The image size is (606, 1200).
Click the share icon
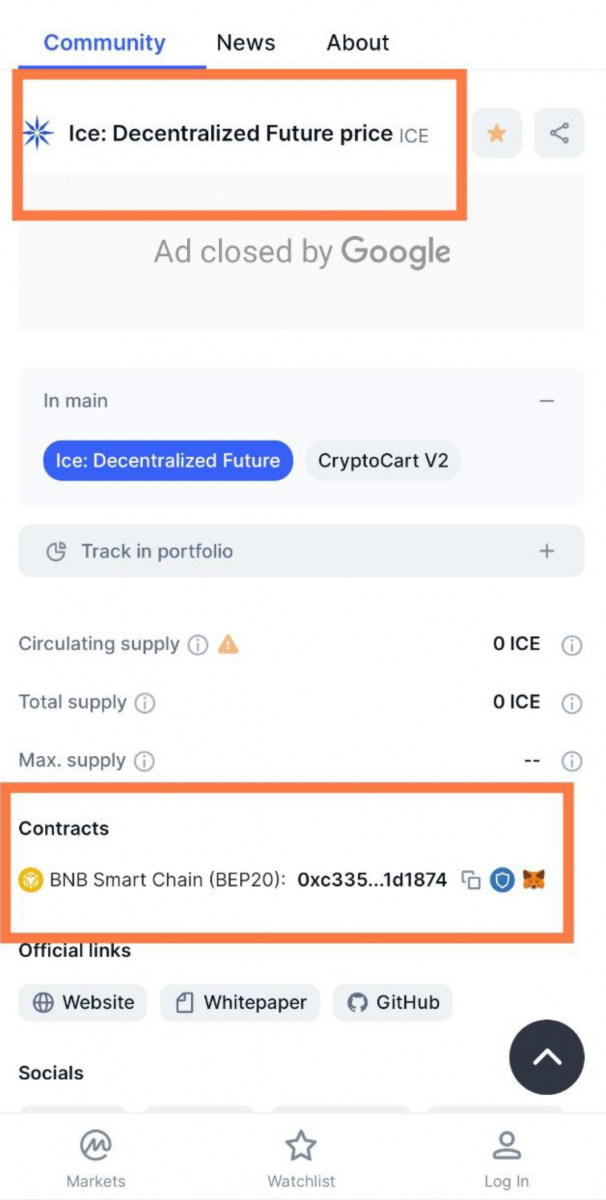559,133
